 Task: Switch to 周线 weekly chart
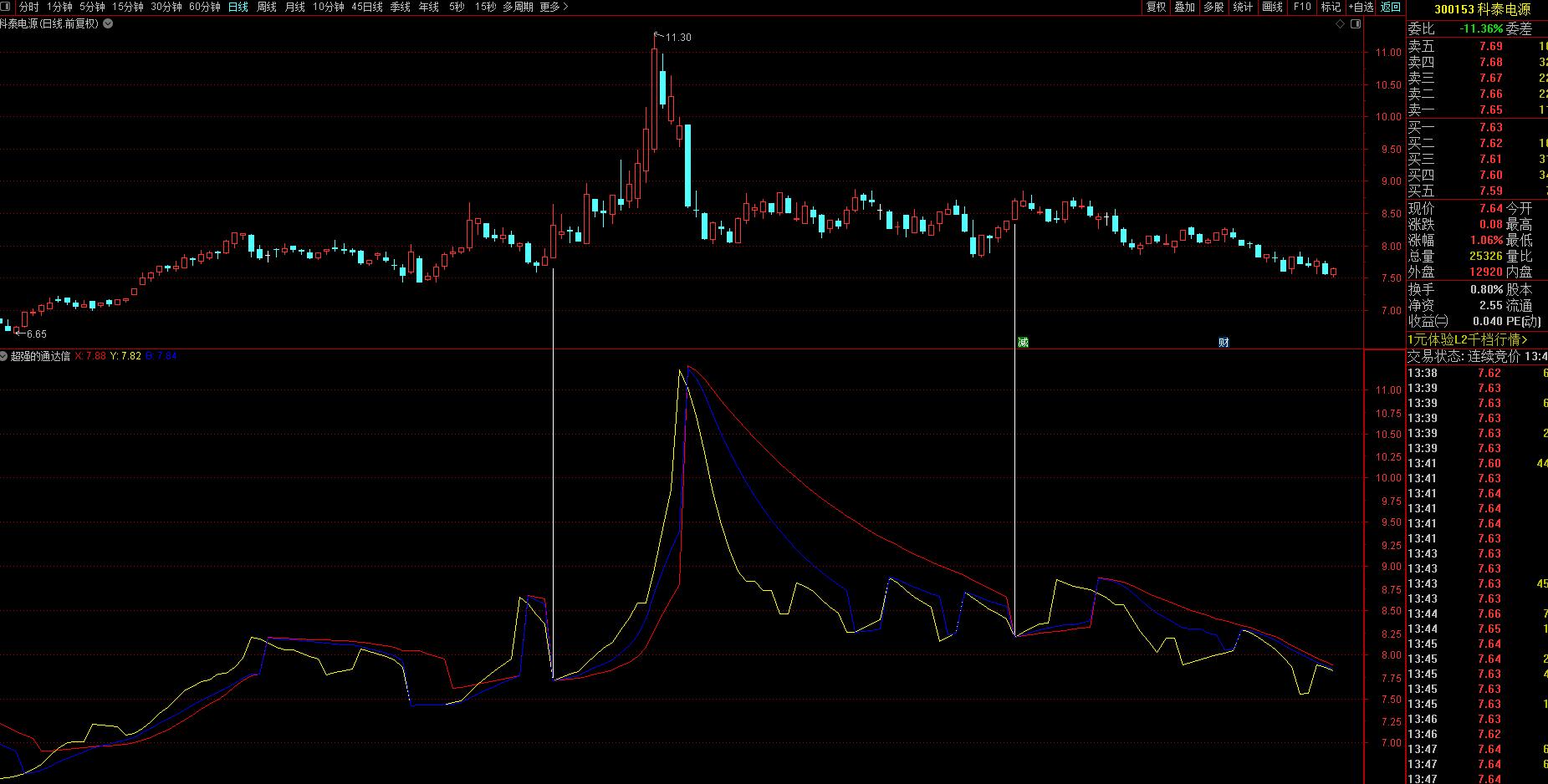coord(267,7)
